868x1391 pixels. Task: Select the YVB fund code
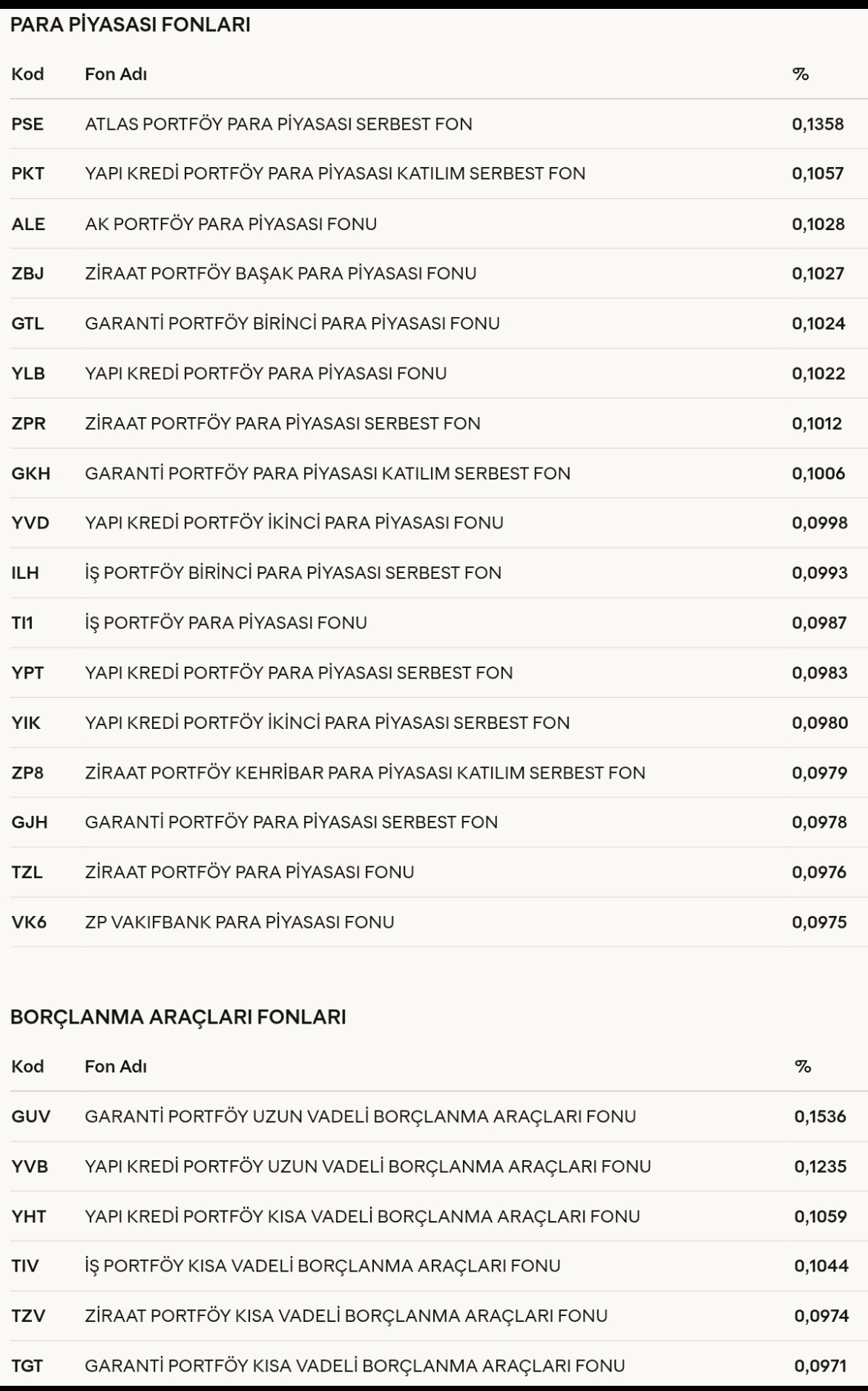point(30,1167)
